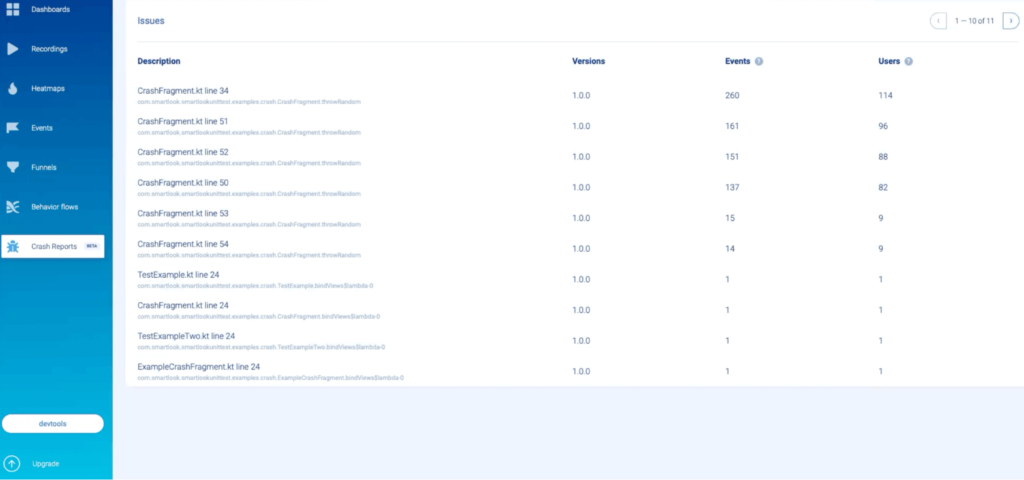The height and width of the screenshot is (480, 1024).
Task: Click the Recordings play icon
Action: tap(13, 48)
